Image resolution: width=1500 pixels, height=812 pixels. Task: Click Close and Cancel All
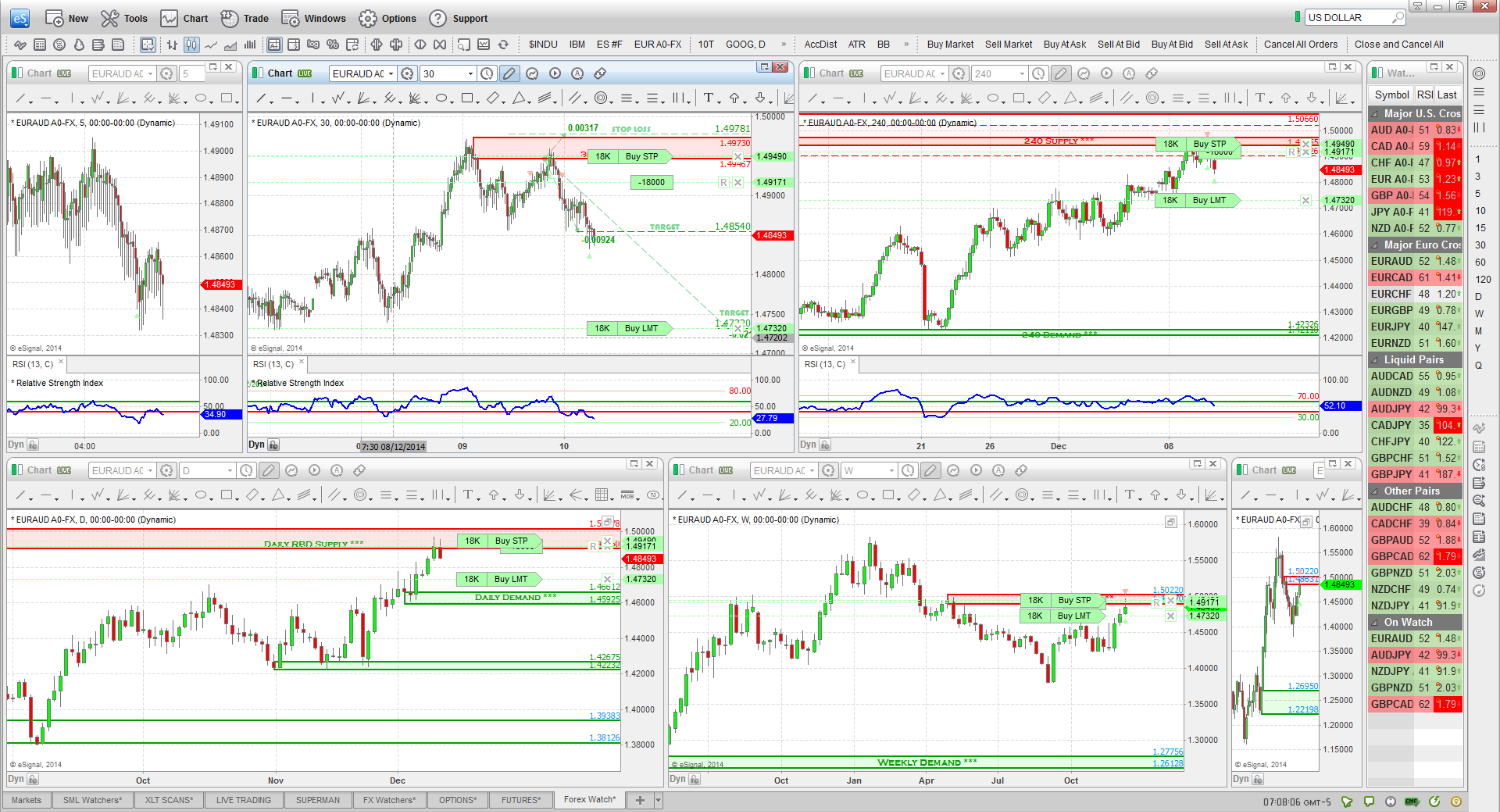[x=1398, y=44]
